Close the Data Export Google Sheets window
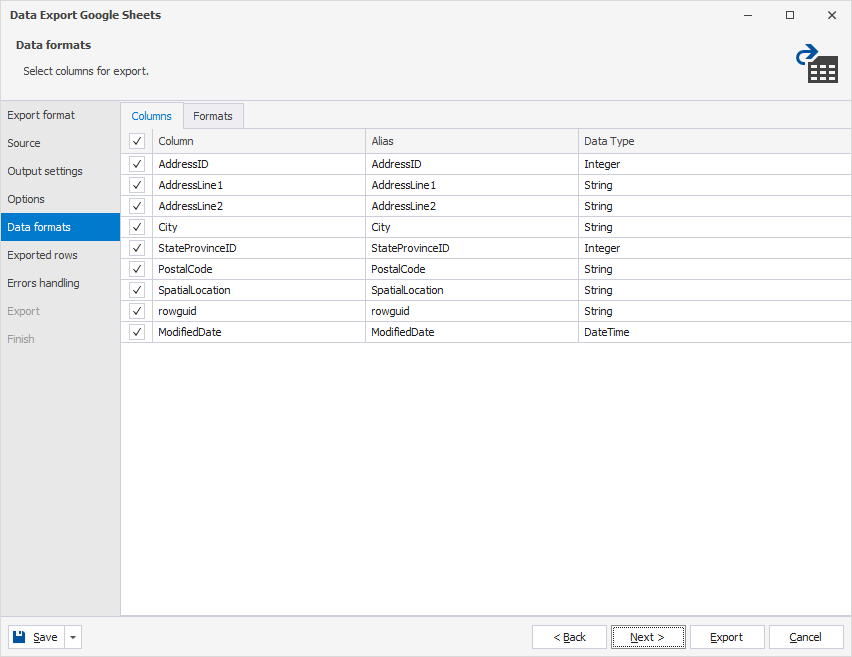Image resolution: width=852 pixels, height=657 pixels. (832, 15)
